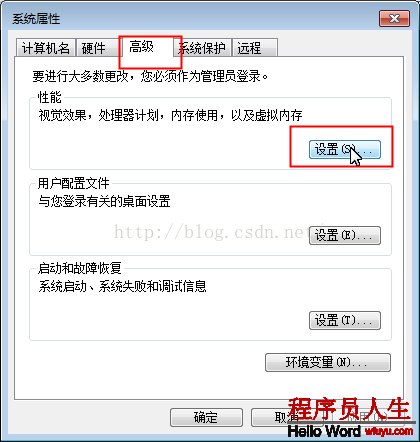Click the 系统属性 title bar text
This screenshot has width=420, height=442.
[x=36, y=19]
